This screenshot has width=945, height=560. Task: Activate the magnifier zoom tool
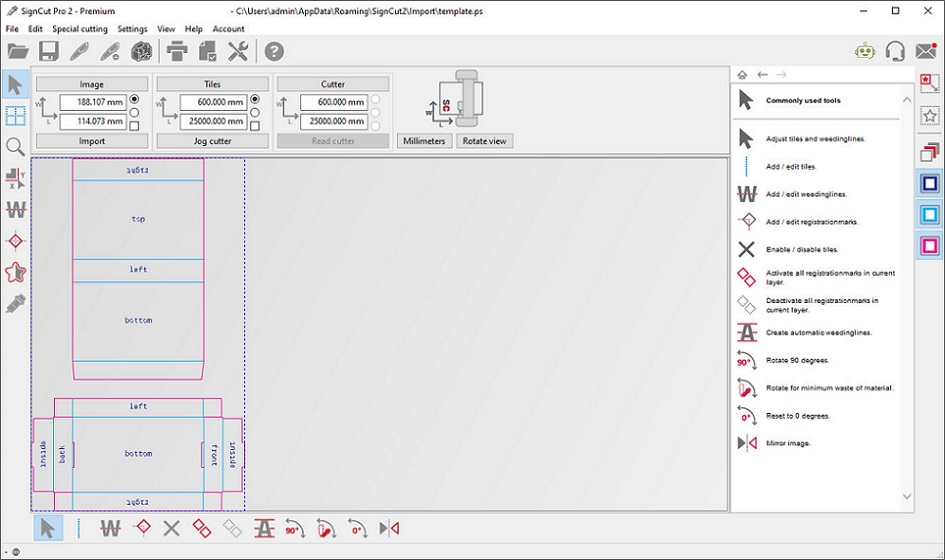[x=15, y=147]
